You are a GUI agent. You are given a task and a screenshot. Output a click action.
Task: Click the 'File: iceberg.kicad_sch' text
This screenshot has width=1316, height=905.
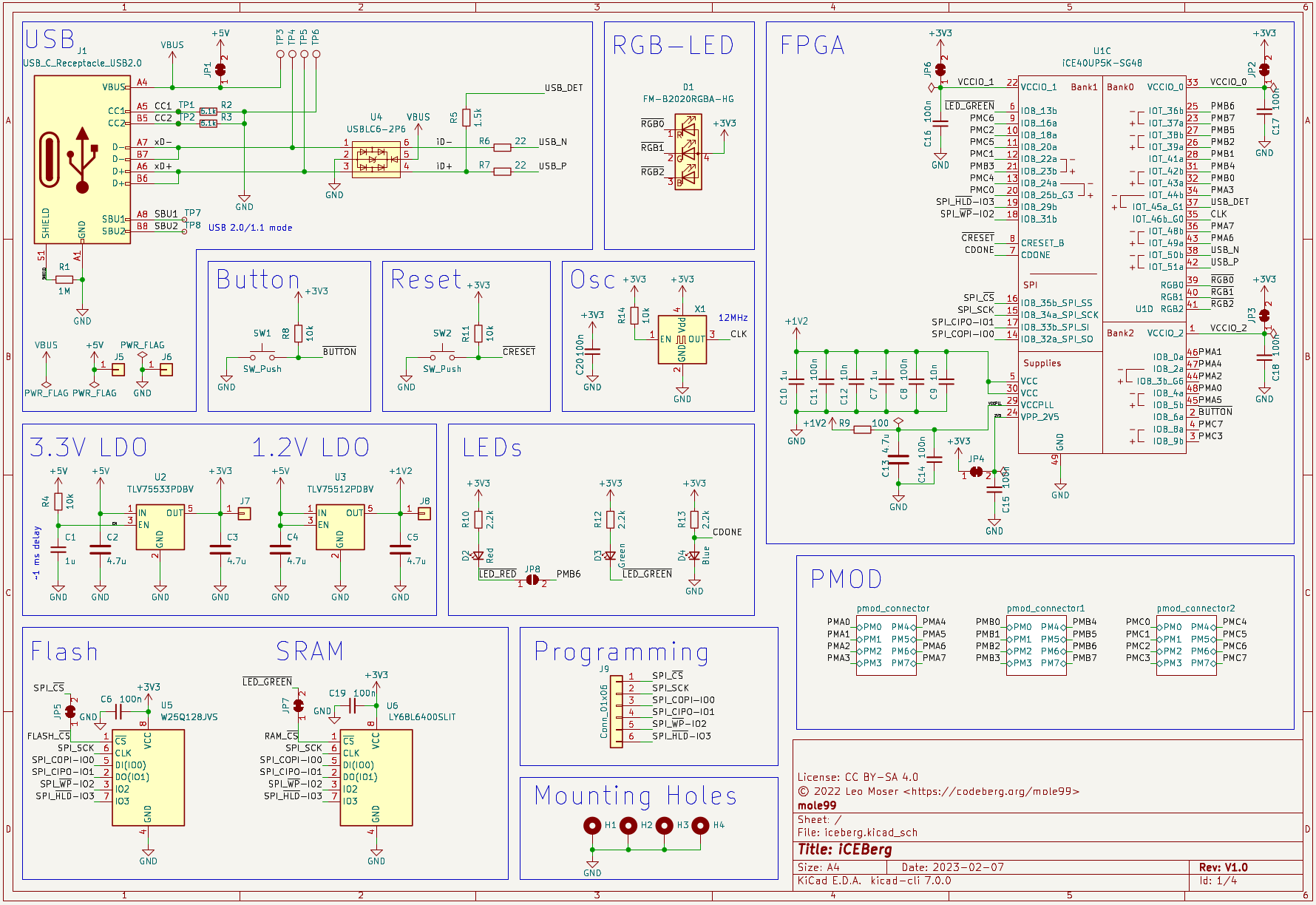pyautogui.click(x=858, y=833)
